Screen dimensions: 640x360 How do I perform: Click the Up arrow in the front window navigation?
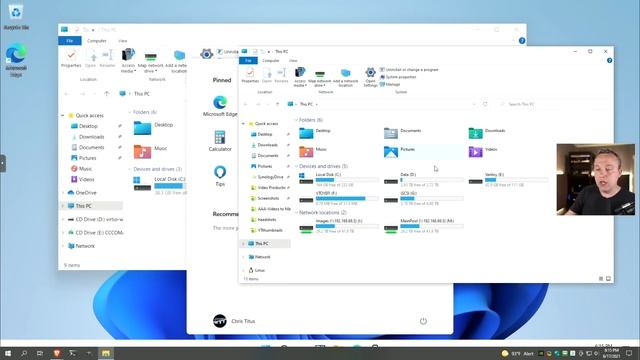click(x=277, y=104)
